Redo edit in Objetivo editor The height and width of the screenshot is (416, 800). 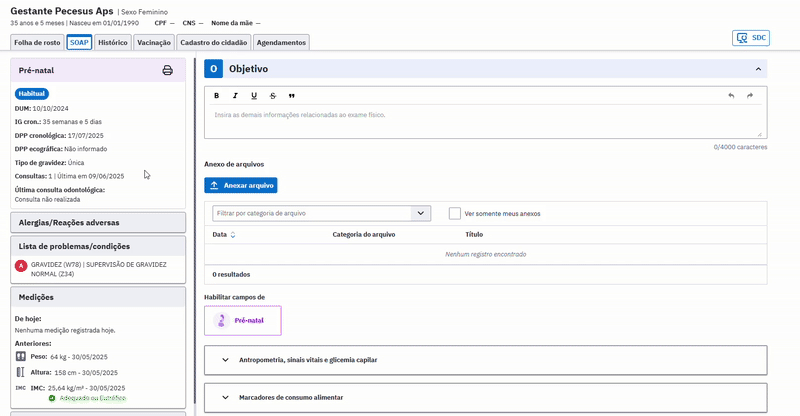point(750,96)
